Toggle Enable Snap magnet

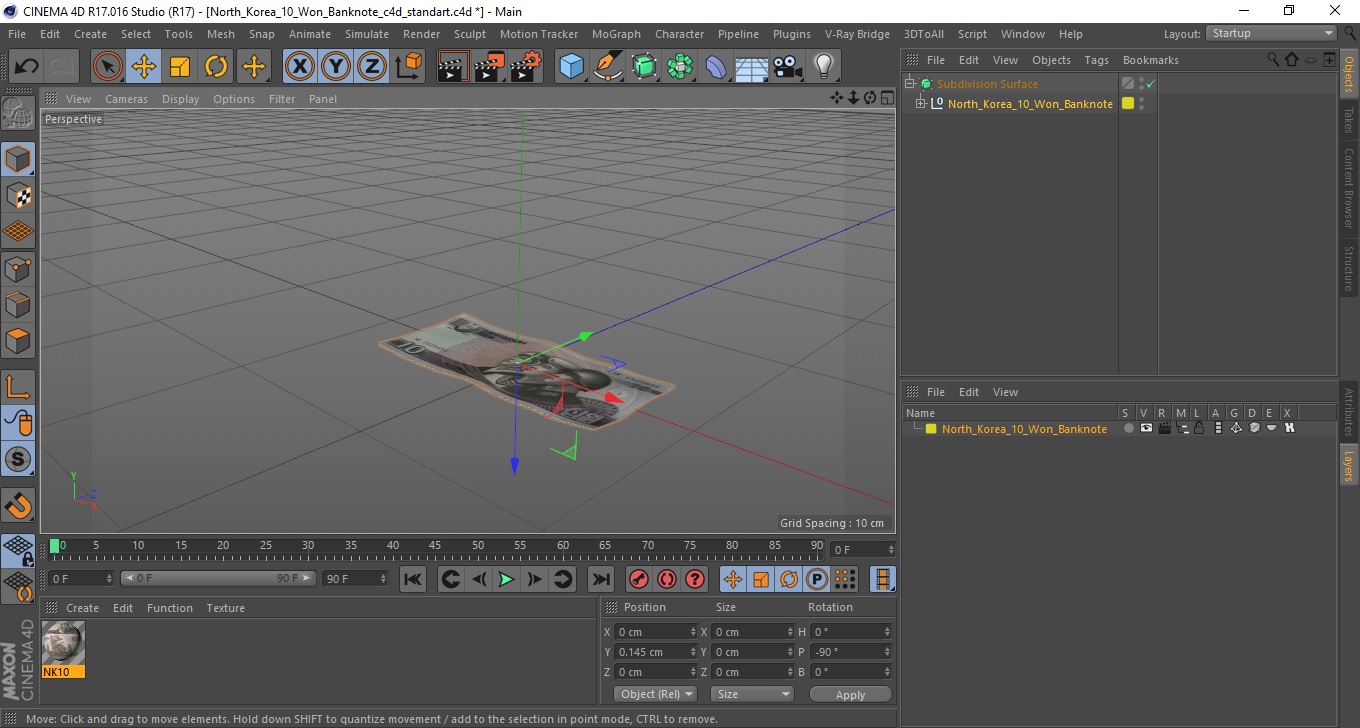point(18,504)
